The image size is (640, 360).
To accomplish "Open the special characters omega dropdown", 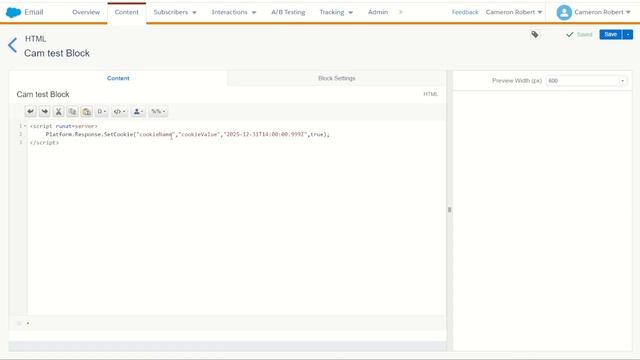I will pyautogui.click(x=102, y=111).
